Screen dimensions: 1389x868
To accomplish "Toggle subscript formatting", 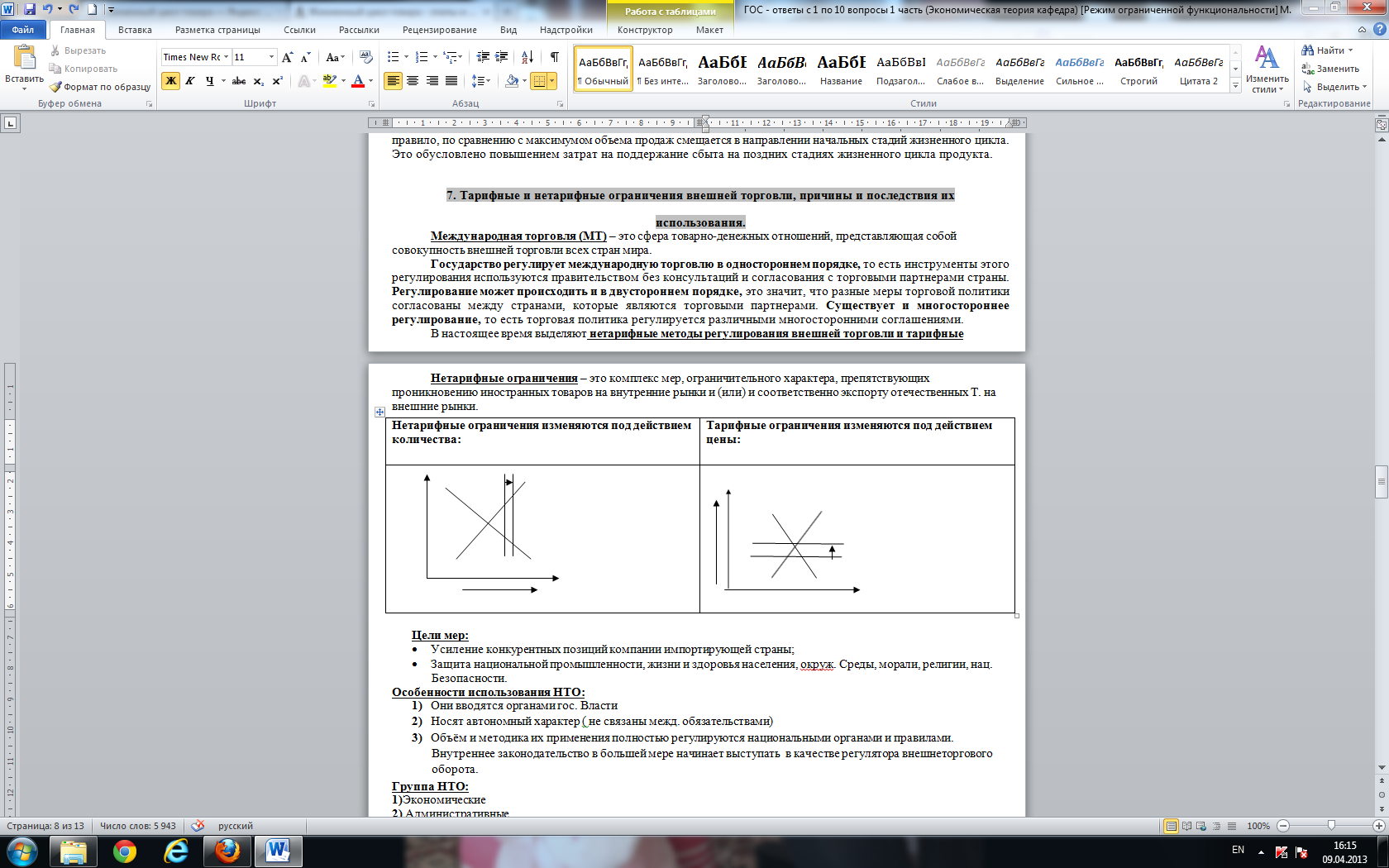I will click(x=259, y=81).
